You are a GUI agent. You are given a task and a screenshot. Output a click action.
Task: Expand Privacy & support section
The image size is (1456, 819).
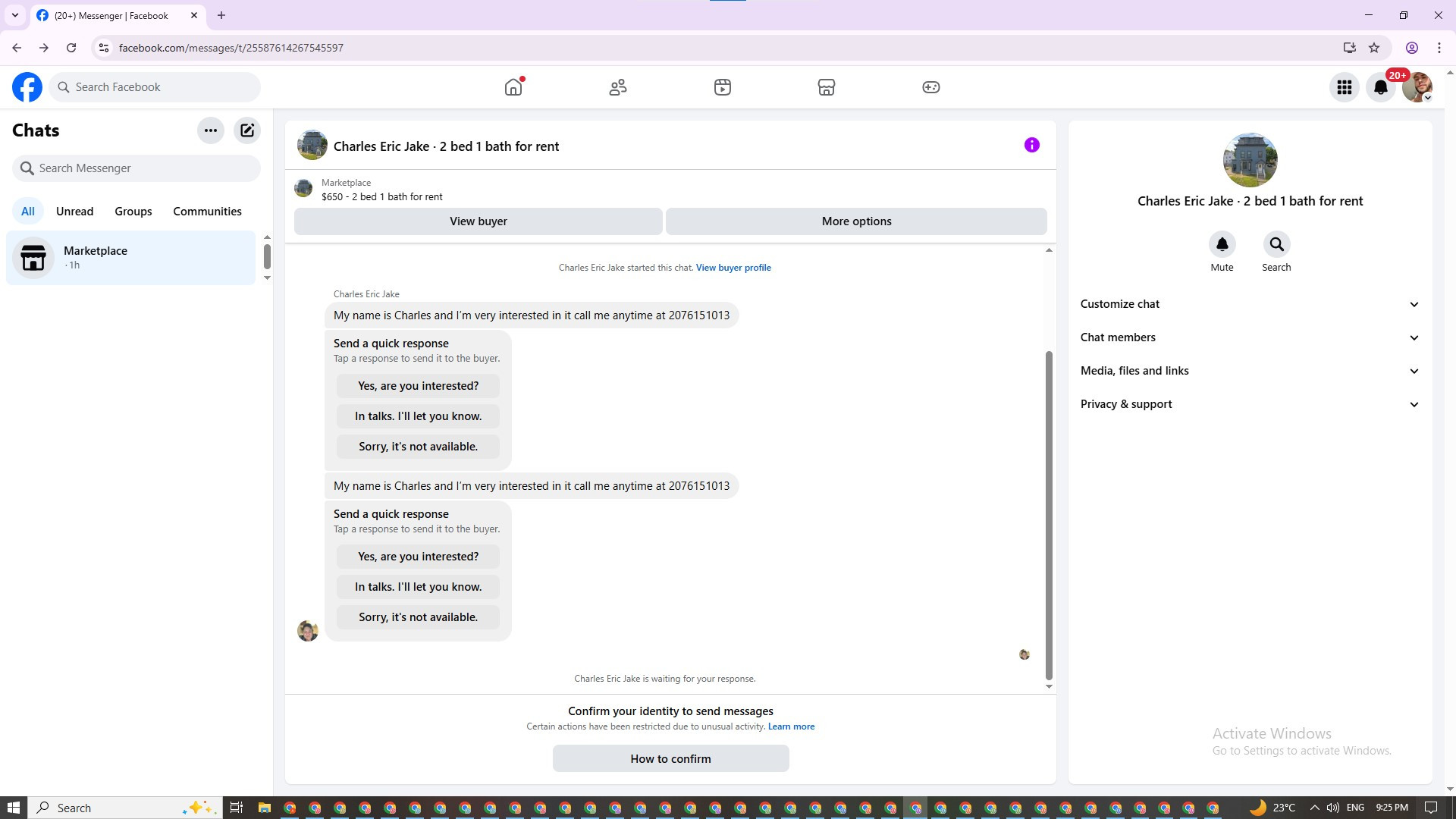[1250, 404]
